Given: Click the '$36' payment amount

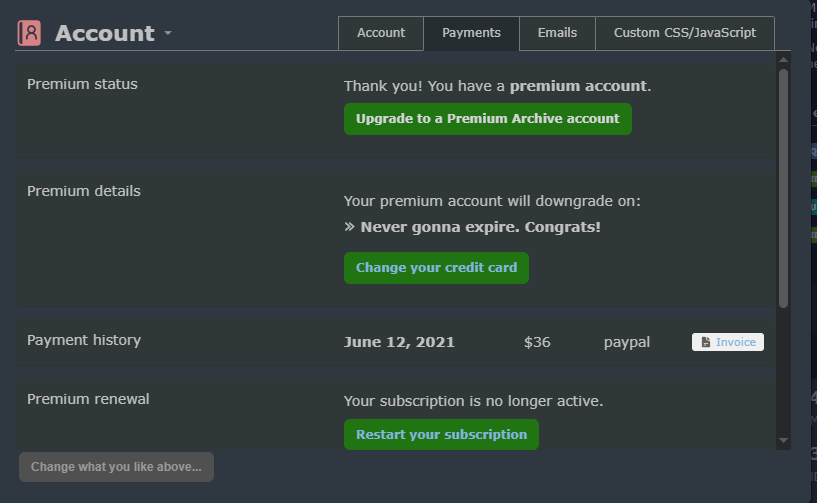Looking at the screenshot, I should click(537, 342).
